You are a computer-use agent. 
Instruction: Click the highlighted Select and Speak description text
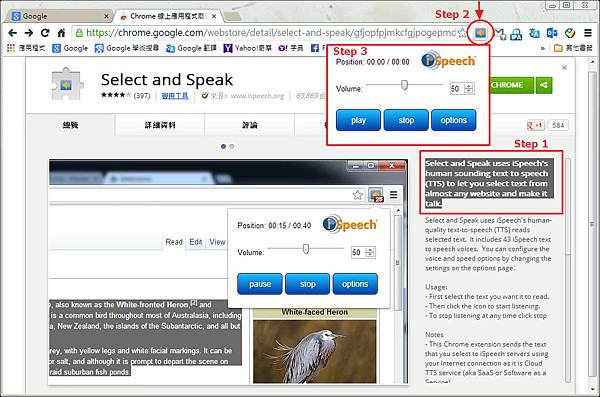pos(489,183)
